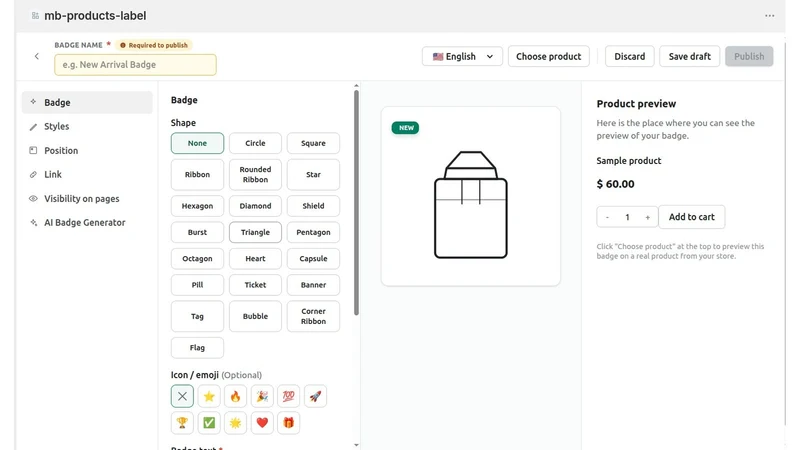Select the rocket emoji icon
Image resolution: width=800 pixels, height=450 pixels.
pyautogui.click(x=315, y=396)
